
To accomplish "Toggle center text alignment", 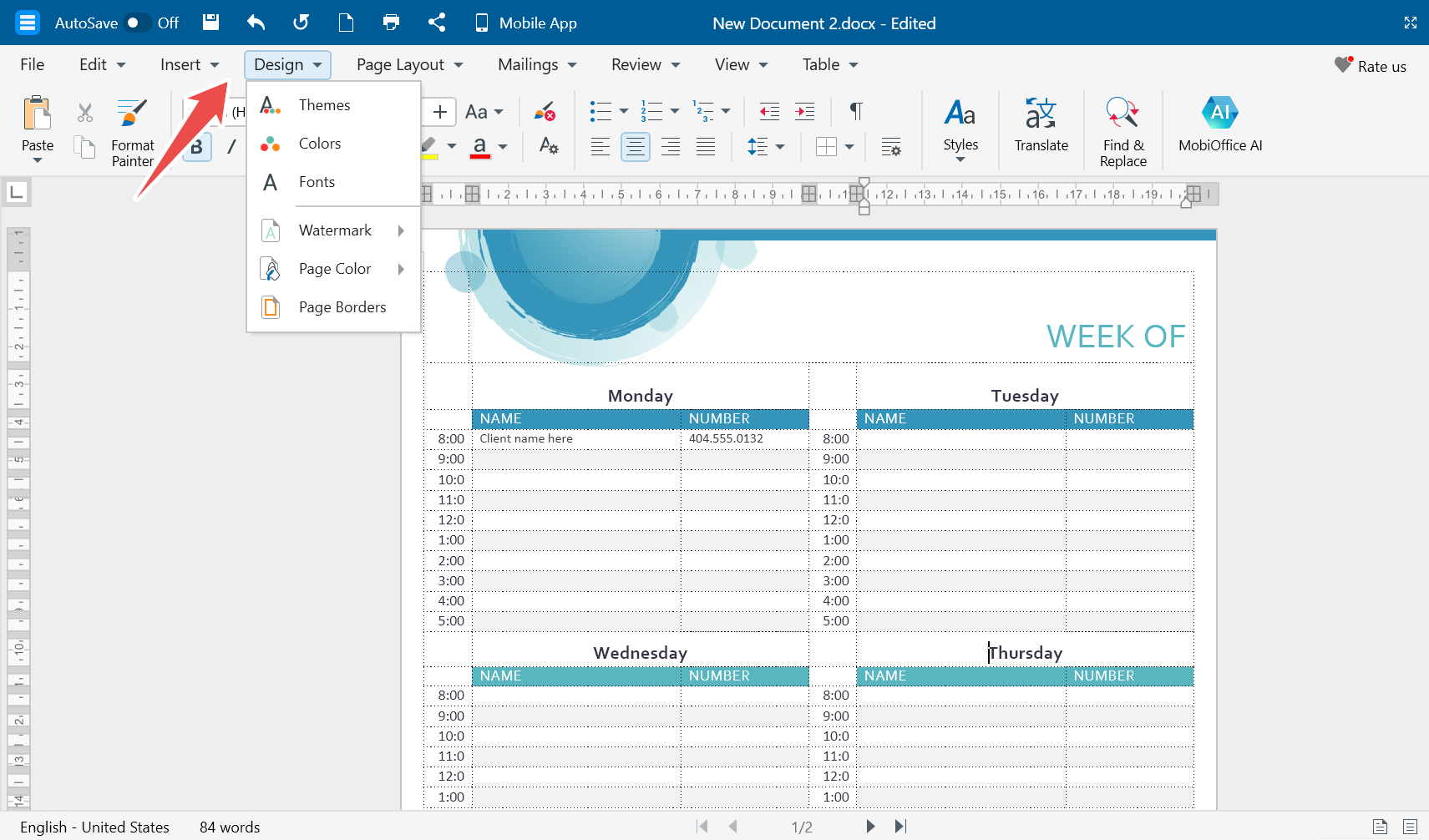I will [x=635, y=148].
